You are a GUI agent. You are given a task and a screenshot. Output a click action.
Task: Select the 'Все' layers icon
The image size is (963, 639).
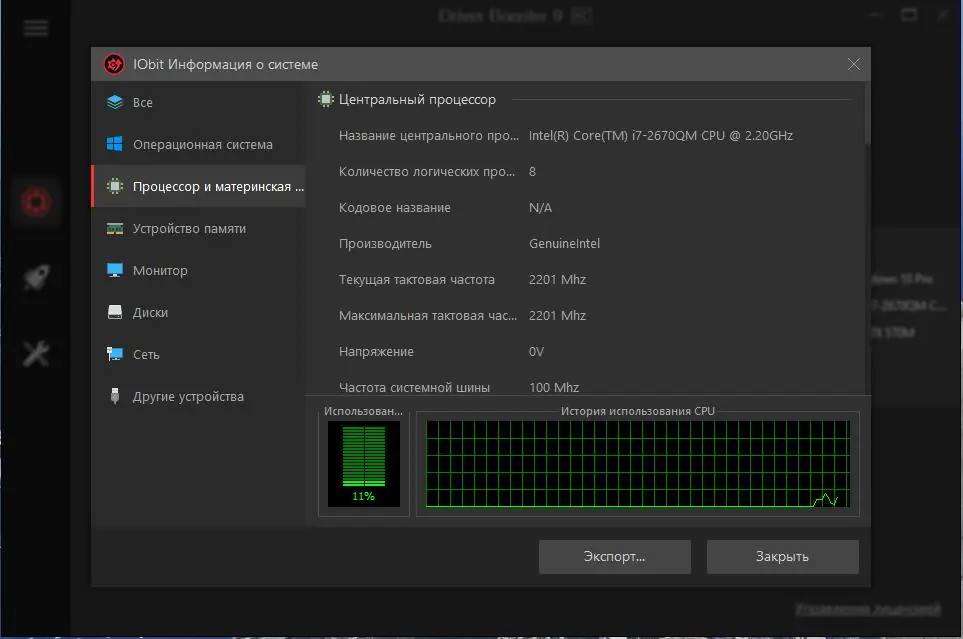point(115,102)
